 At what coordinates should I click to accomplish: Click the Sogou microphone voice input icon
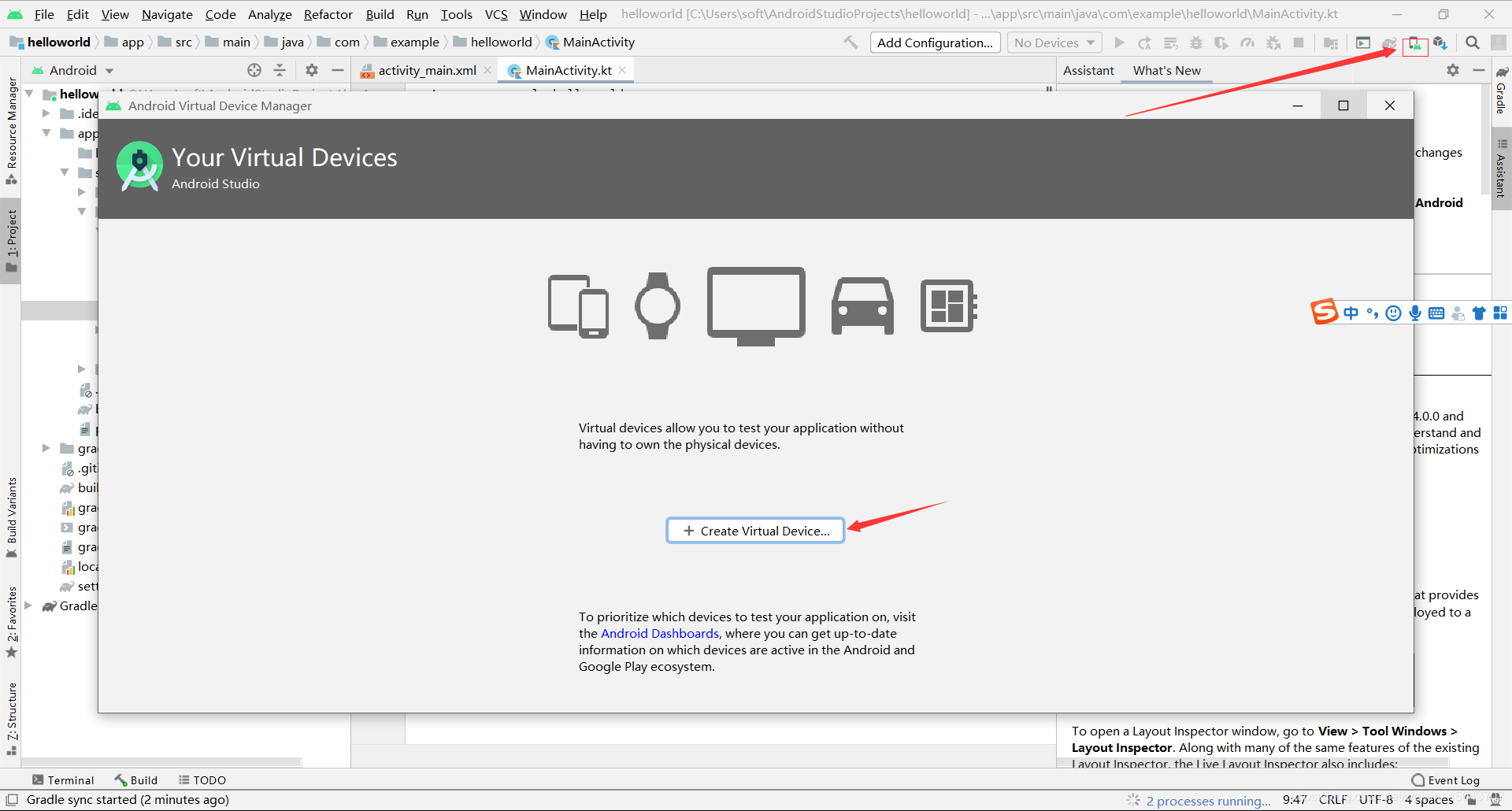tap(1415, 313)
